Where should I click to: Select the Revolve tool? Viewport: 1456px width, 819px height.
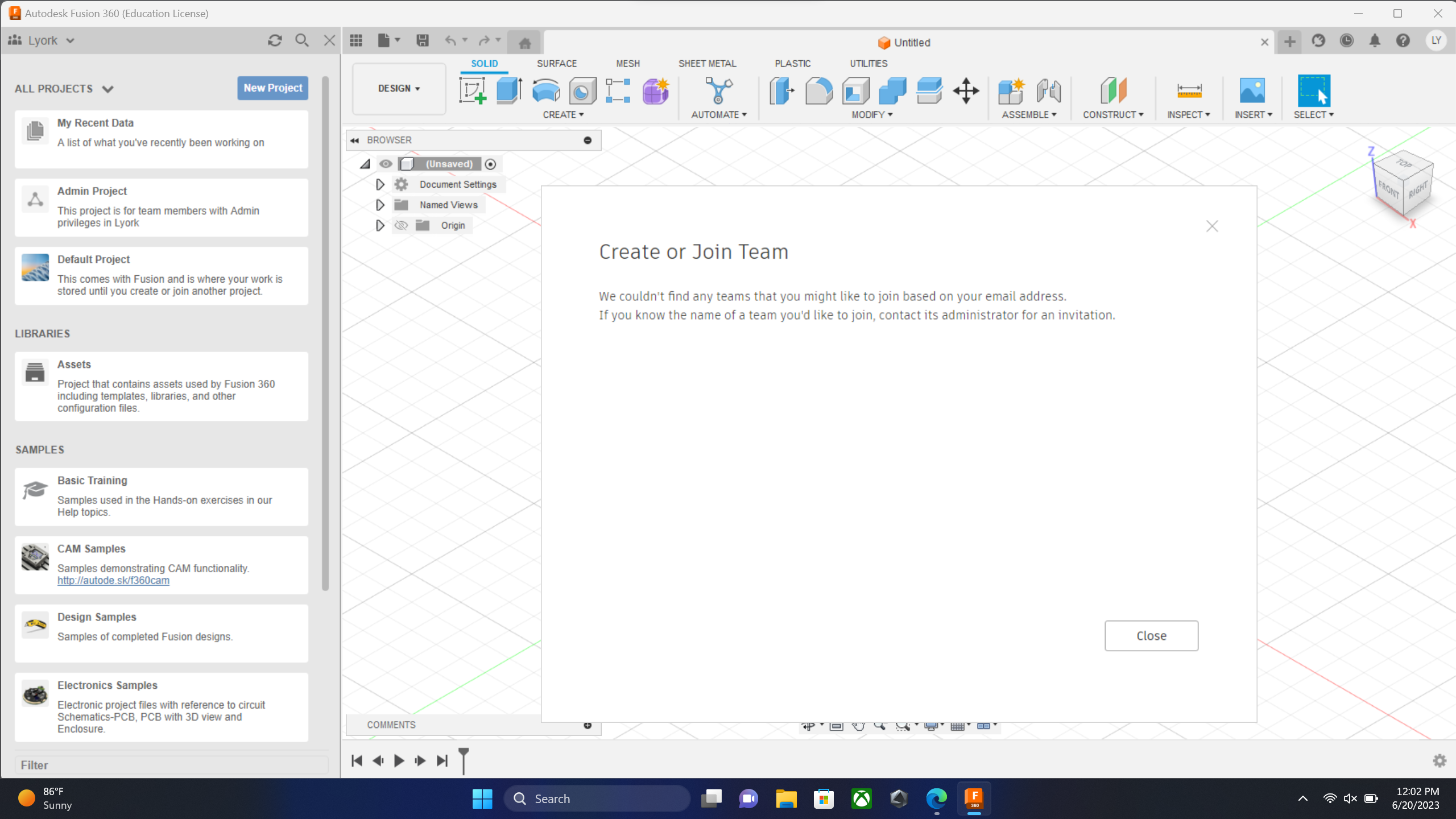546,91
